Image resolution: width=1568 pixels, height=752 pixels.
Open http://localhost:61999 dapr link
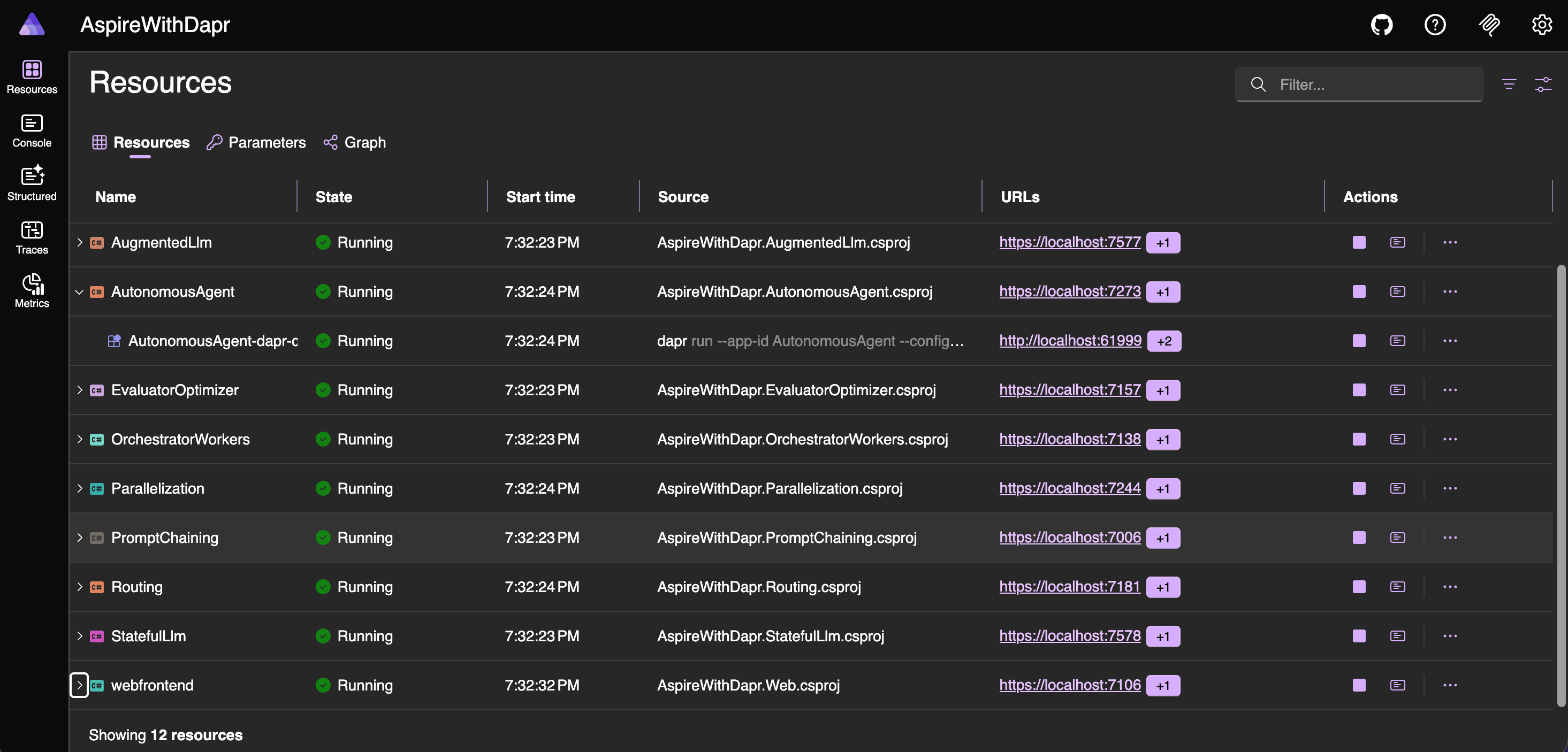pos(1070,341)
